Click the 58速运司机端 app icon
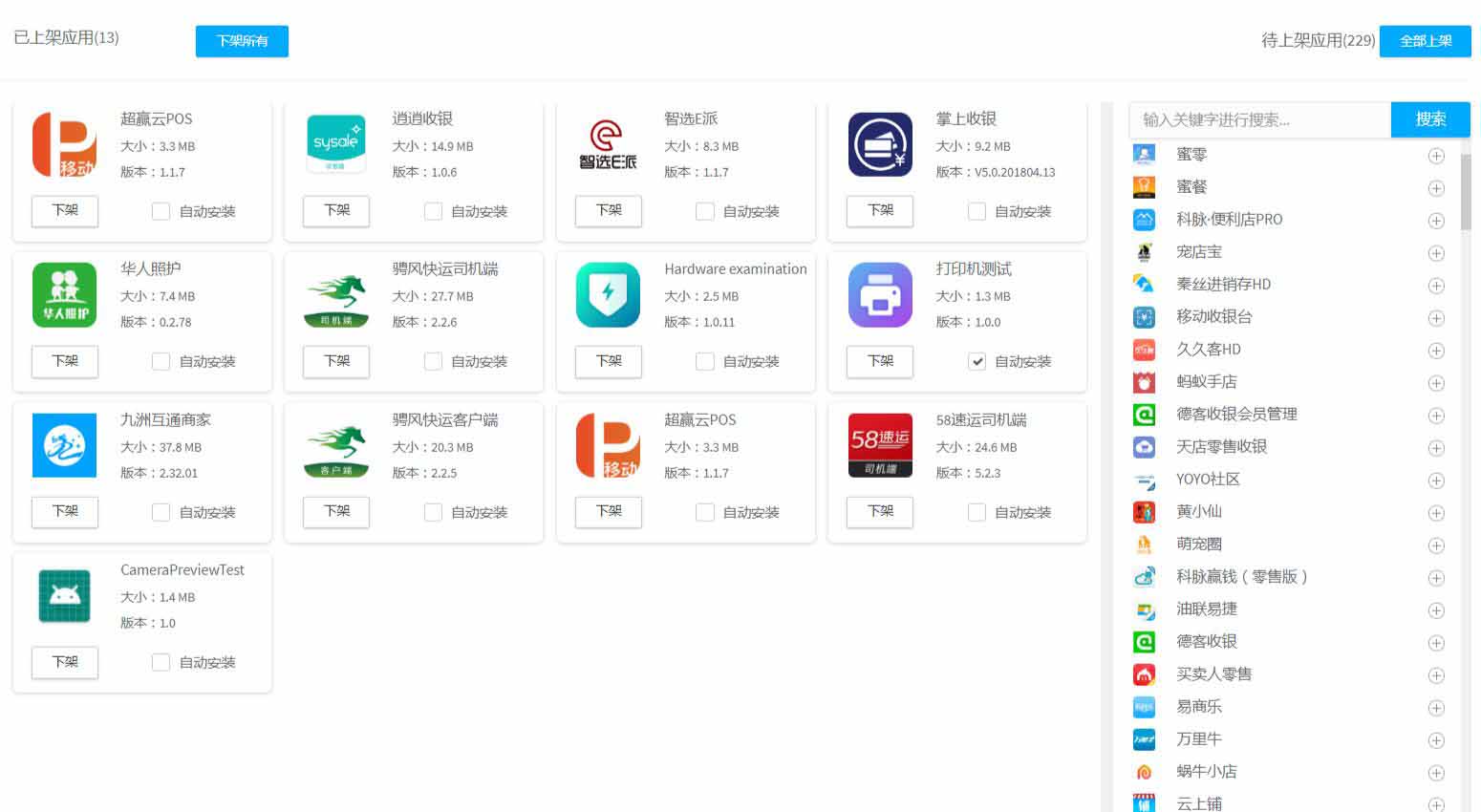 (879, 445)
